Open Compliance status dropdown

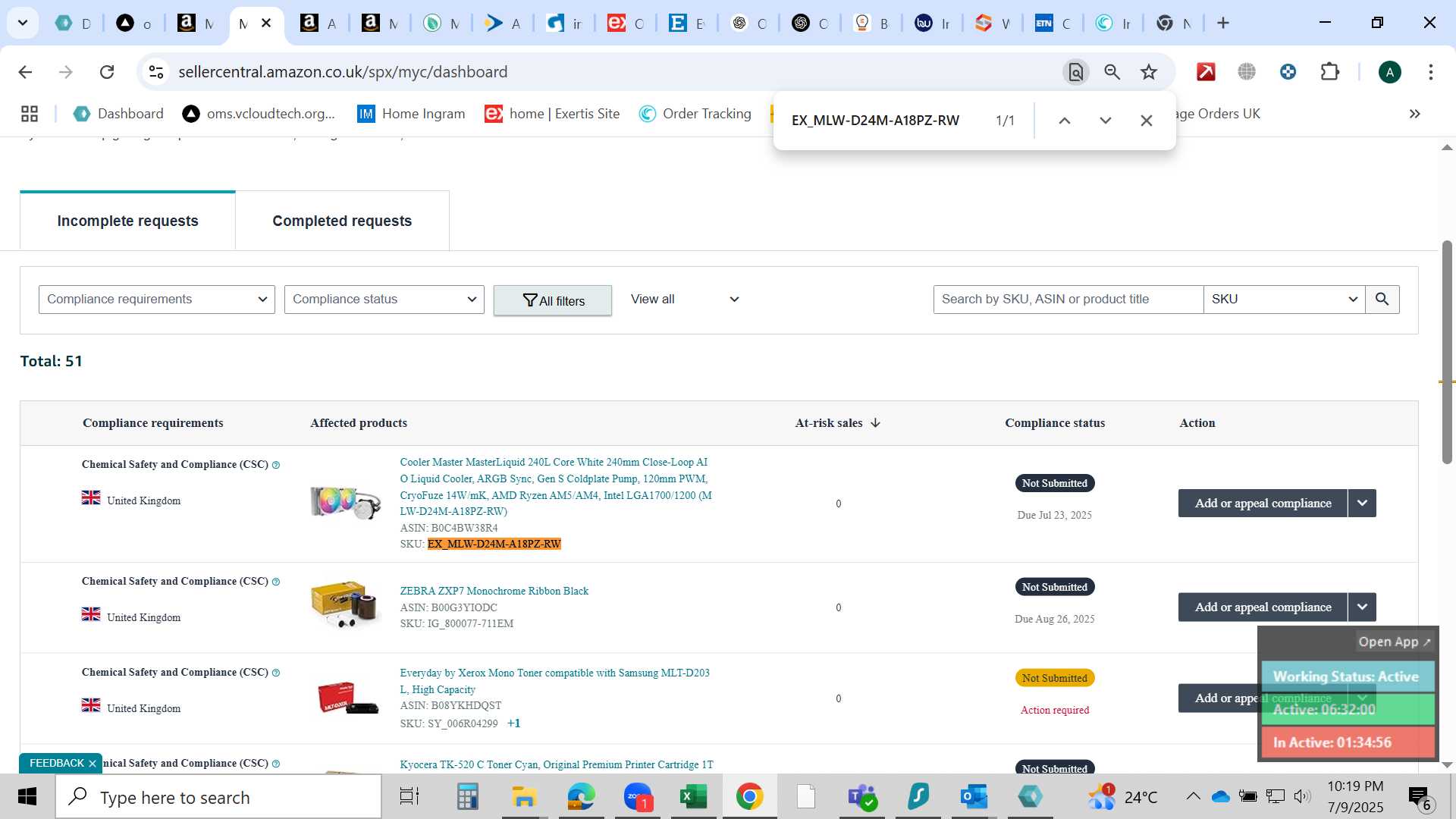click(384, 300)
